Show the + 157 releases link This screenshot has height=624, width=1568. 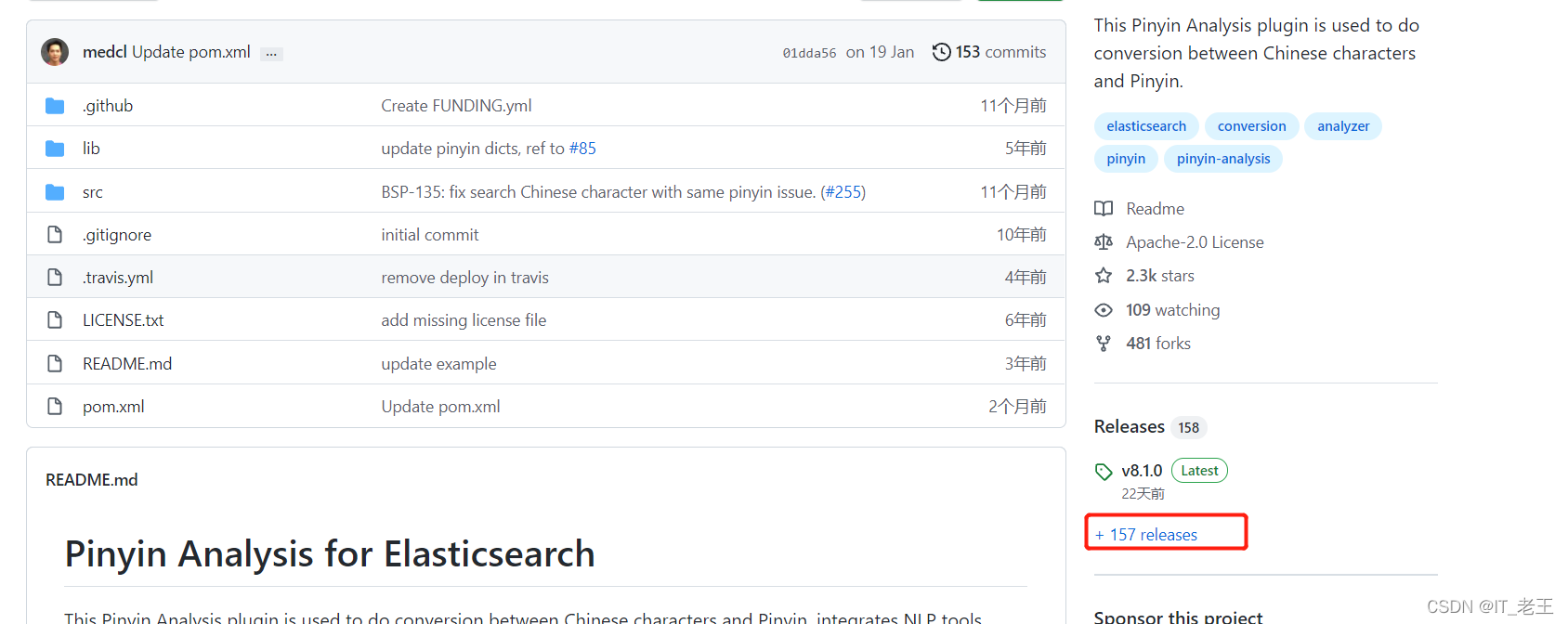(x=1146, y=535)
